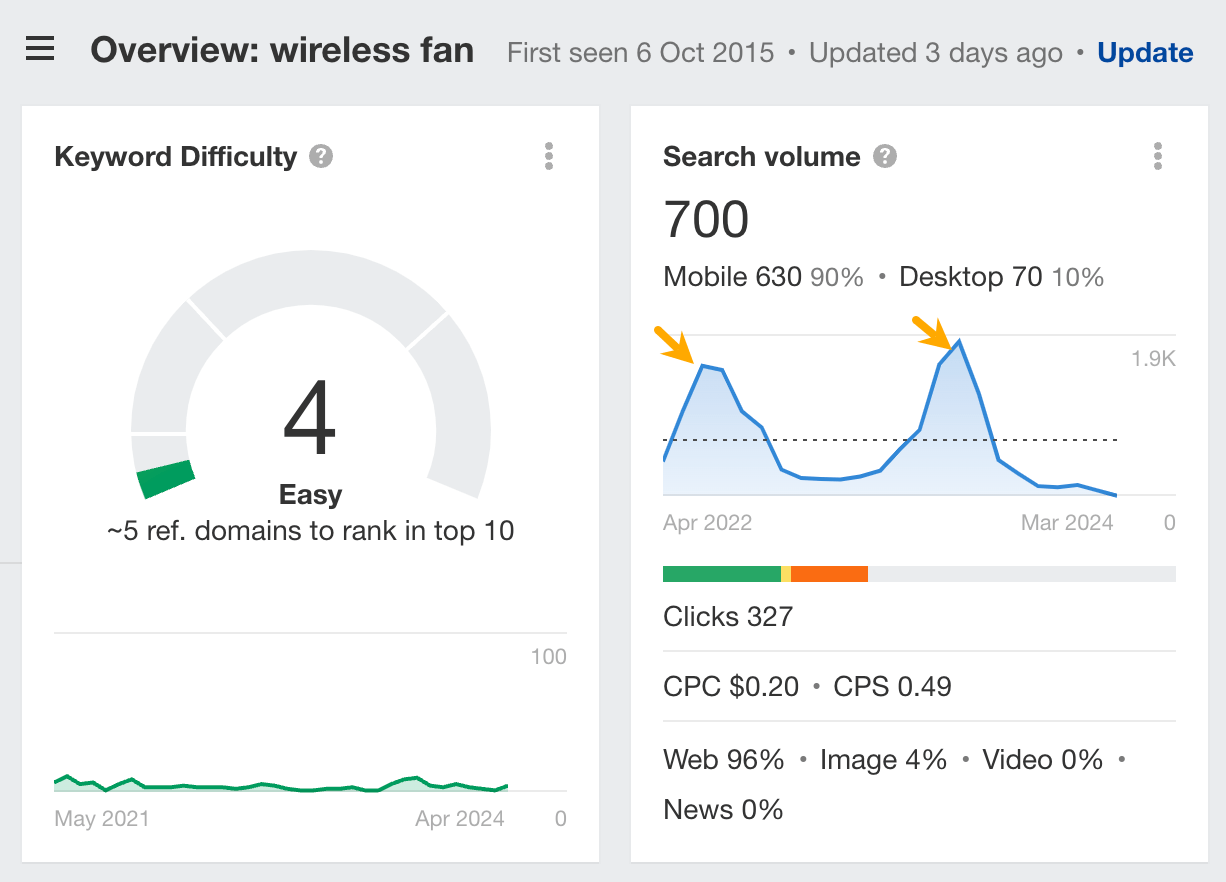Click the keyword title Overview: wireless fan

click(283, 50)
